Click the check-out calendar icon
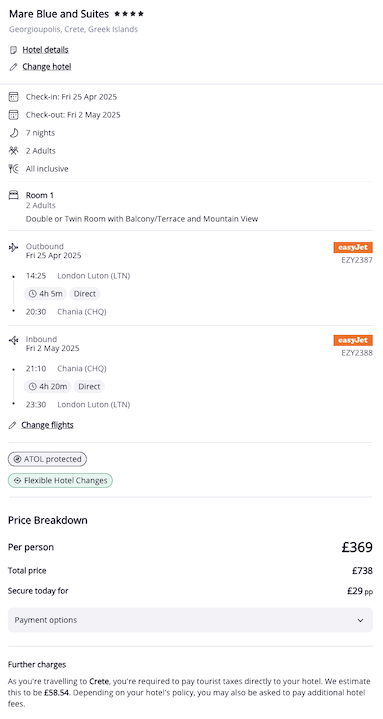The height and width of the screenshot is (719, 383). [x=13, y=115]
